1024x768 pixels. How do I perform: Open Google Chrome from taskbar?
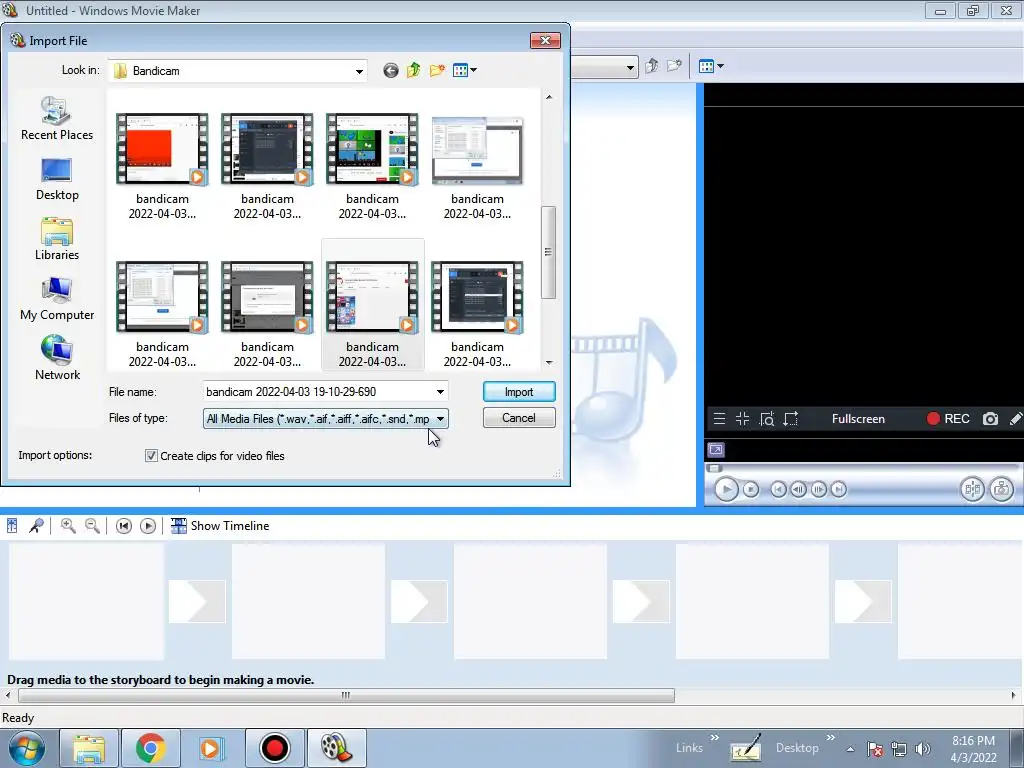pyautogui.click(x=150, y=748)
